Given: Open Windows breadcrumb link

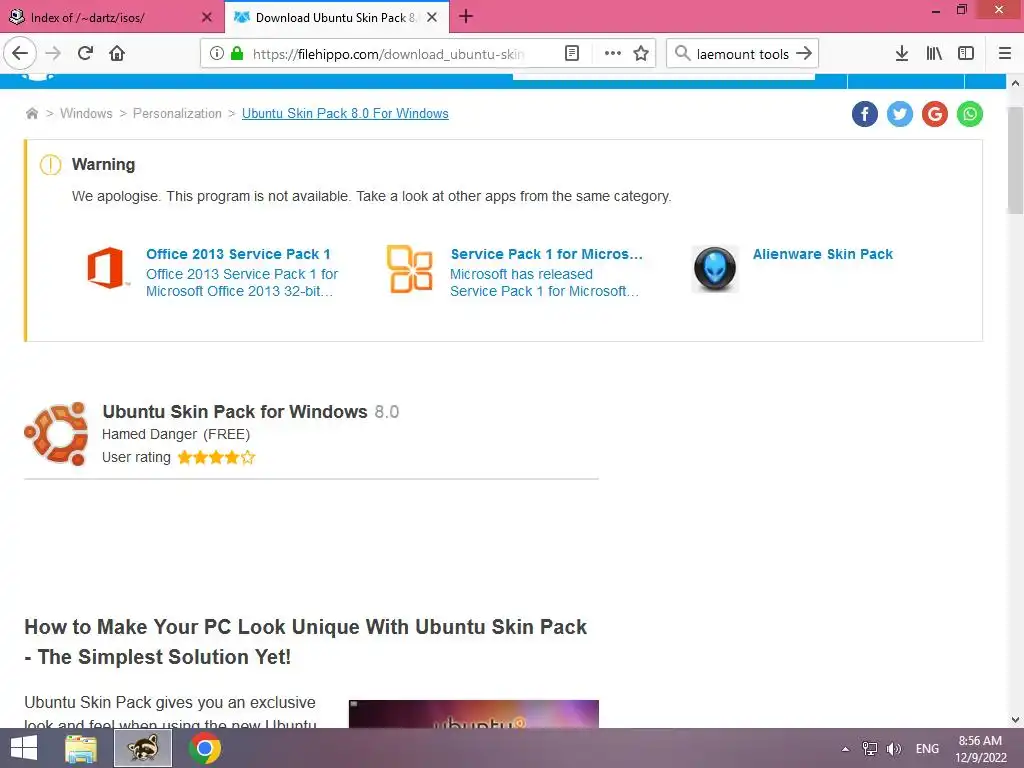Looking at the screenshot, I should tap(86, 114).
